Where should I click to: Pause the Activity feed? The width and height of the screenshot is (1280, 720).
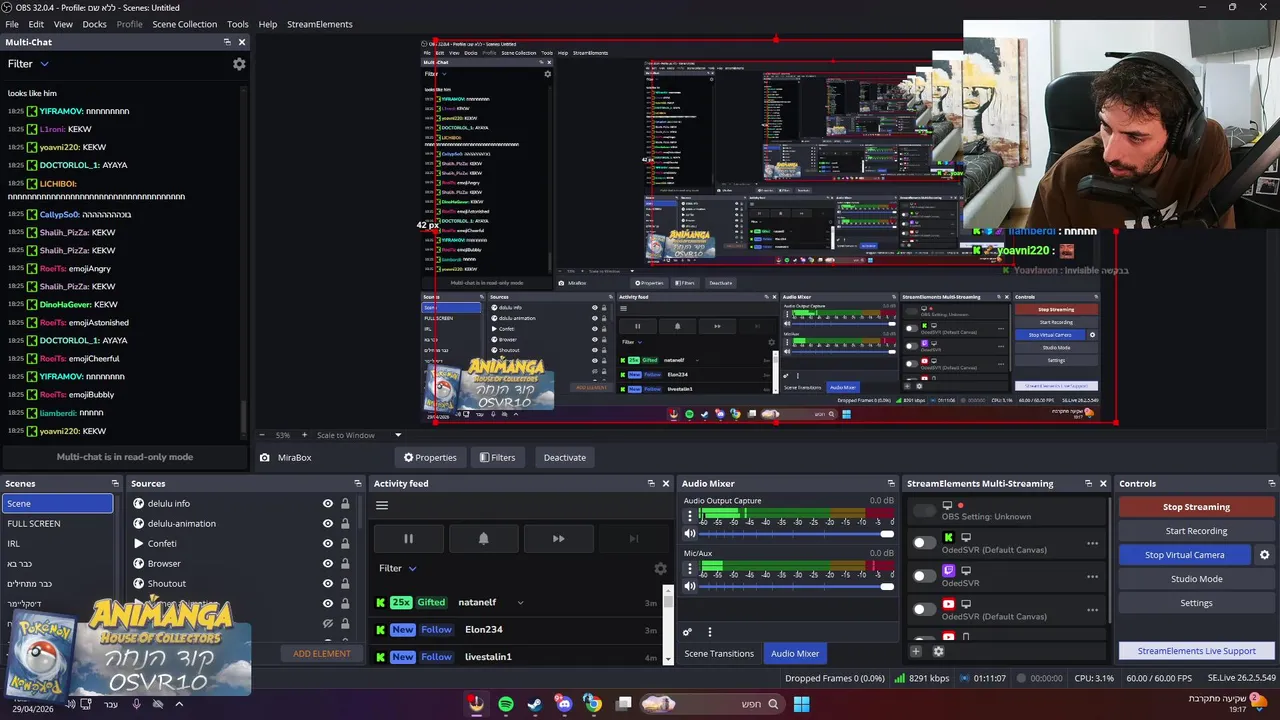[x=408, y=539]
